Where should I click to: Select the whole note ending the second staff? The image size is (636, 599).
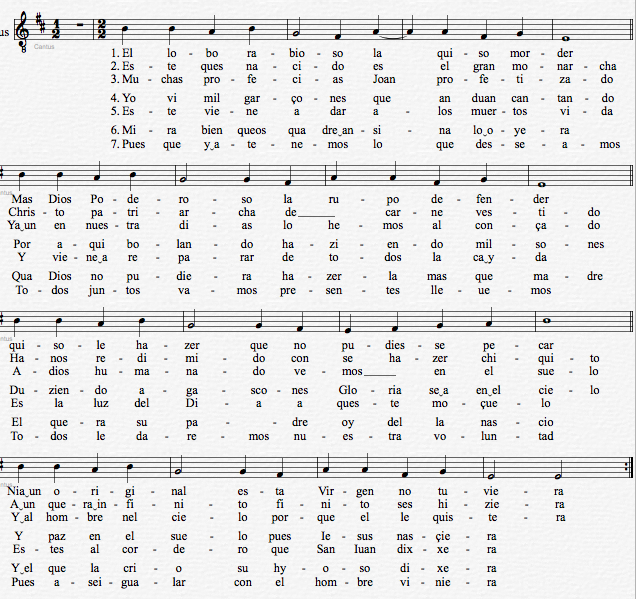click(543, 184)
